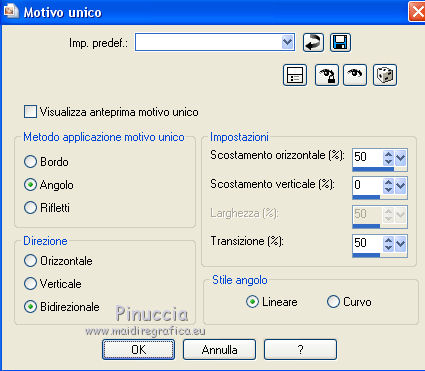Image resolution: width=425 pixels, height=371 pixels.
Task: Click the Scostamento verticale spinner arrows
Action: click(x=388, y=186)
